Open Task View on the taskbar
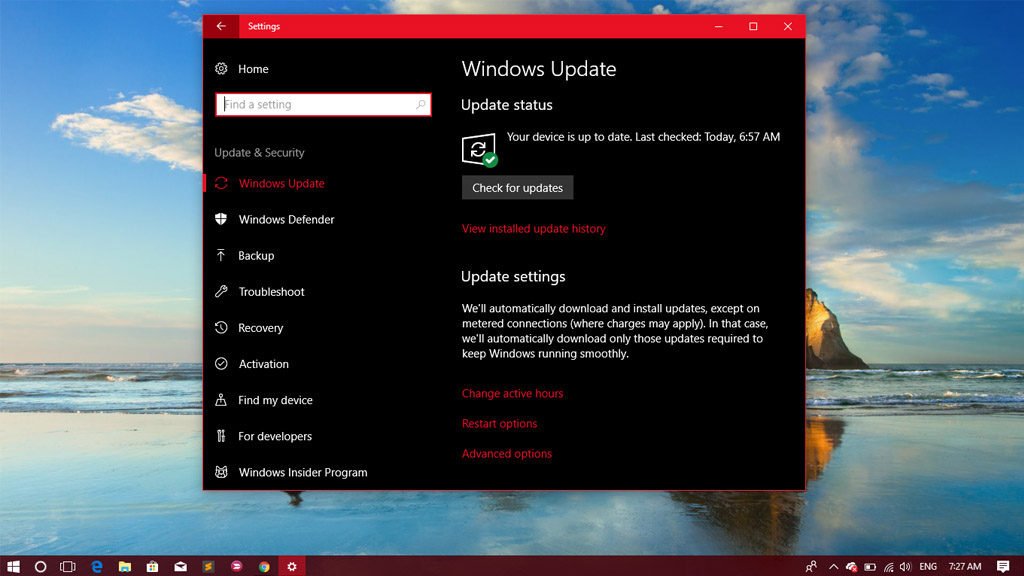Viewport: 1024px width, 576px height. 68,566
